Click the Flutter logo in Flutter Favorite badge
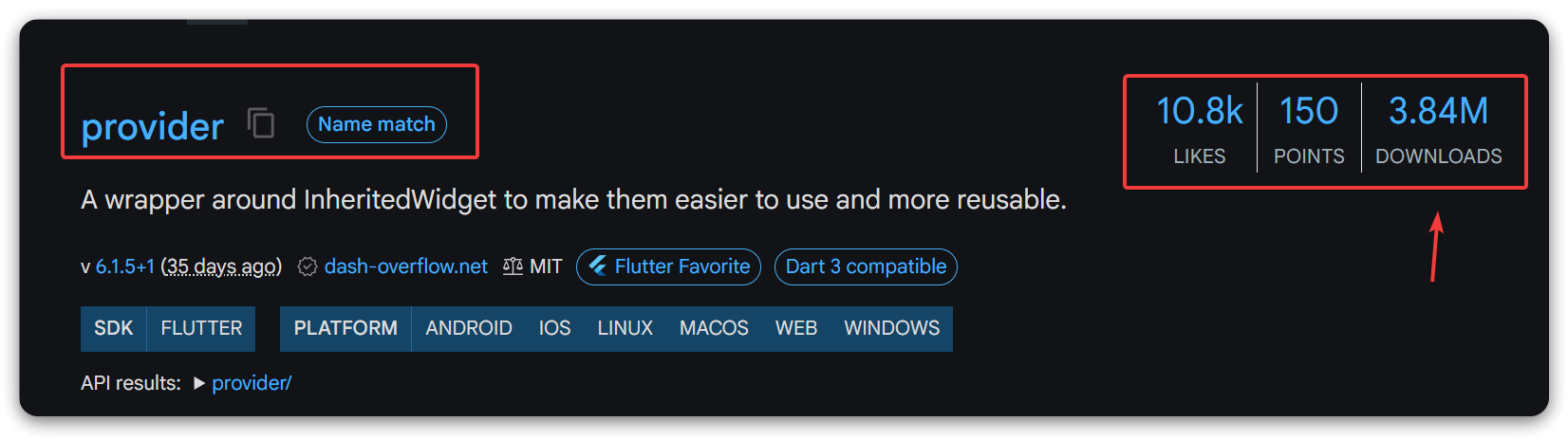1568x440 pixels. click(598, 266)
